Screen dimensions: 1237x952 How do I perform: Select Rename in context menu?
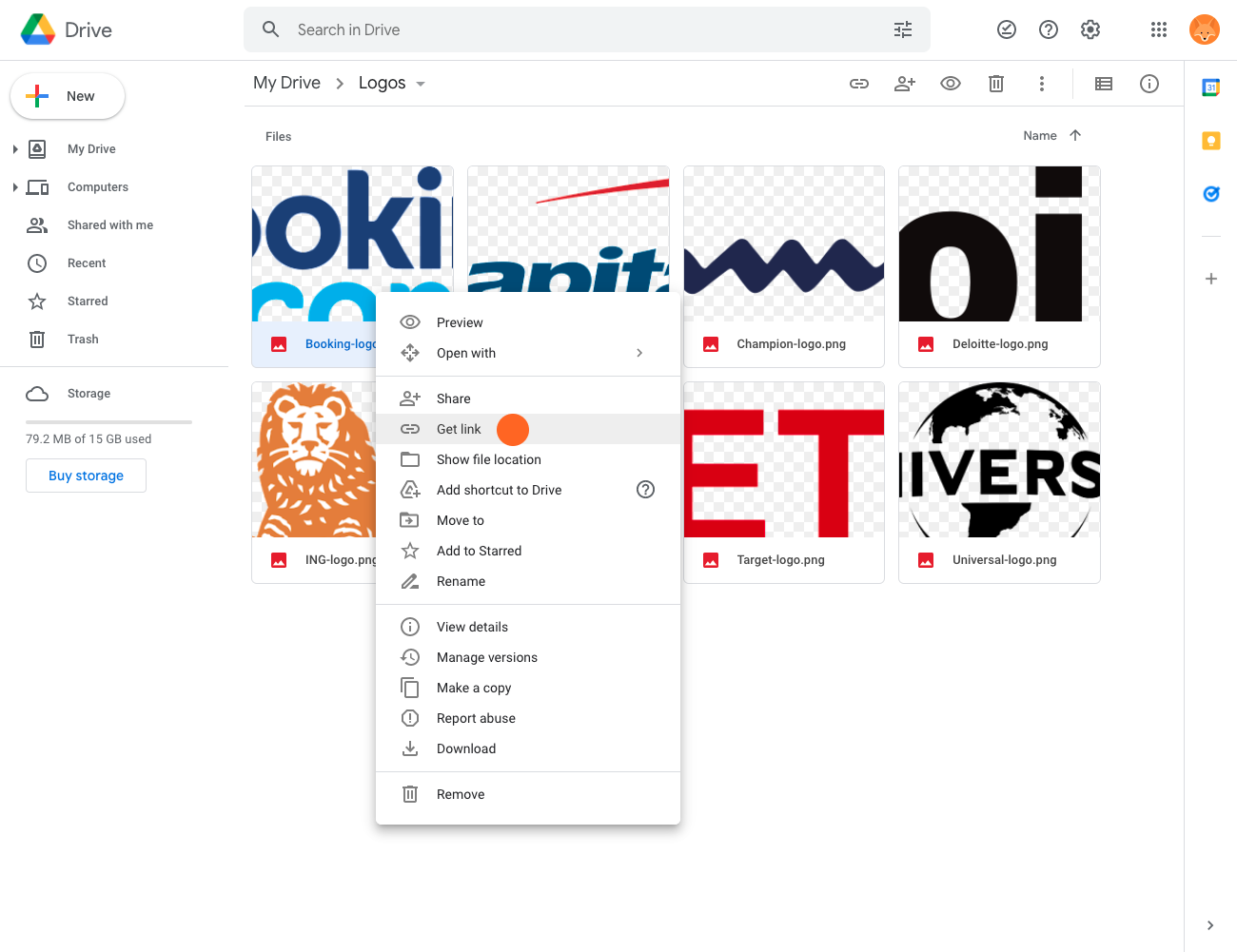pyautogui.click(x=528, y=581)
